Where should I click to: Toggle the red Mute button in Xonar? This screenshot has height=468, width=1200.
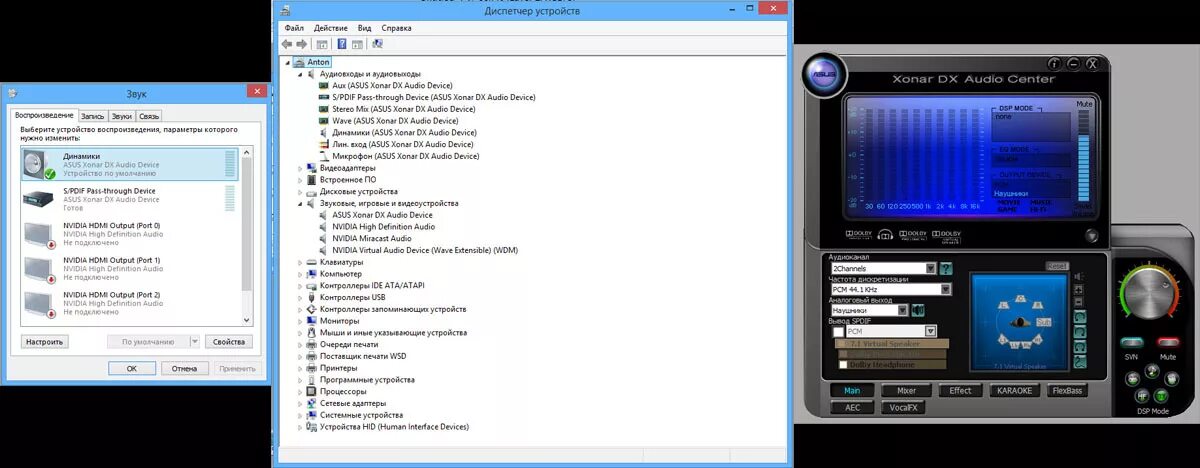pos(1168,343)
